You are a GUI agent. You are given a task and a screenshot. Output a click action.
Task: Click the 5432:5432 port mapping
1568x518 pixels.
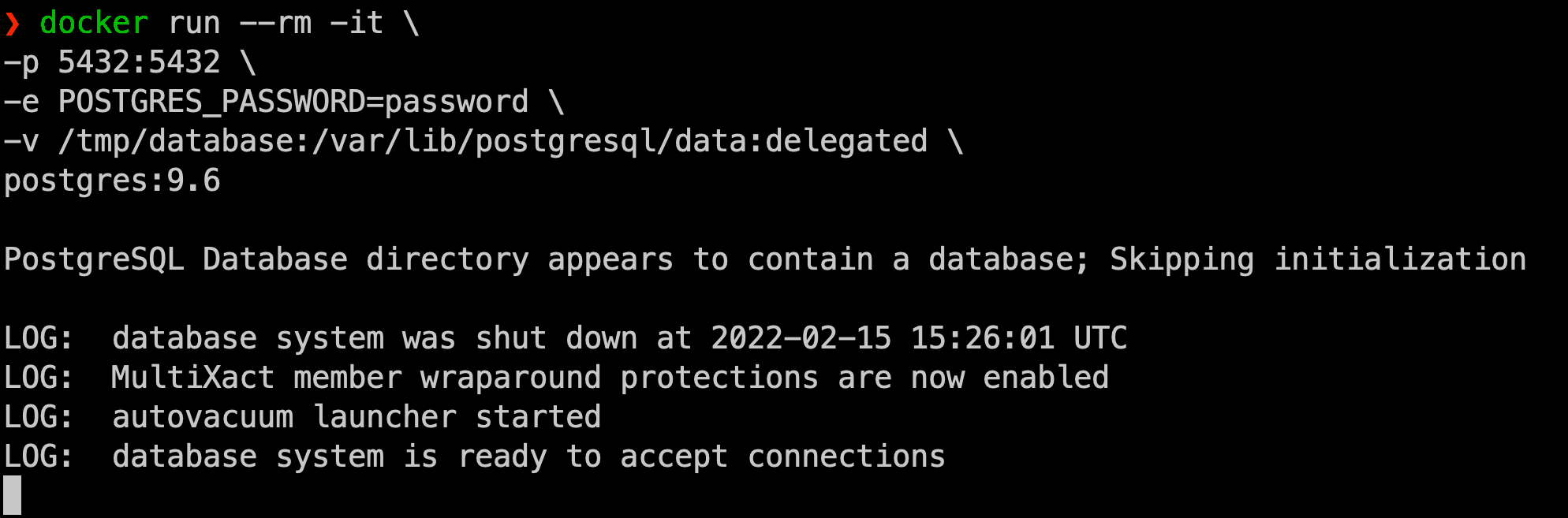[x=139, y=62]
